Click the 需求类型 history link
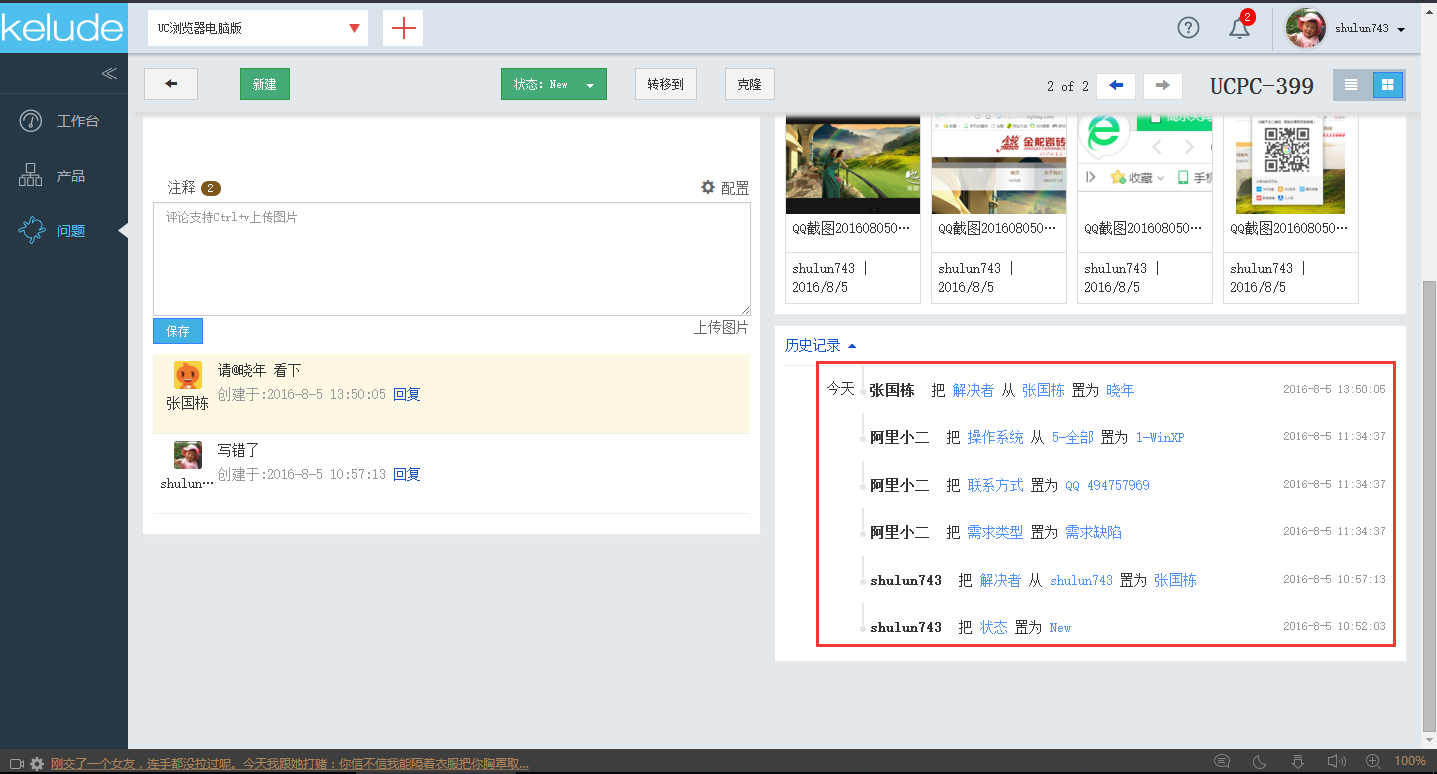The image size is (1437, 774). [x=995, y=533]
